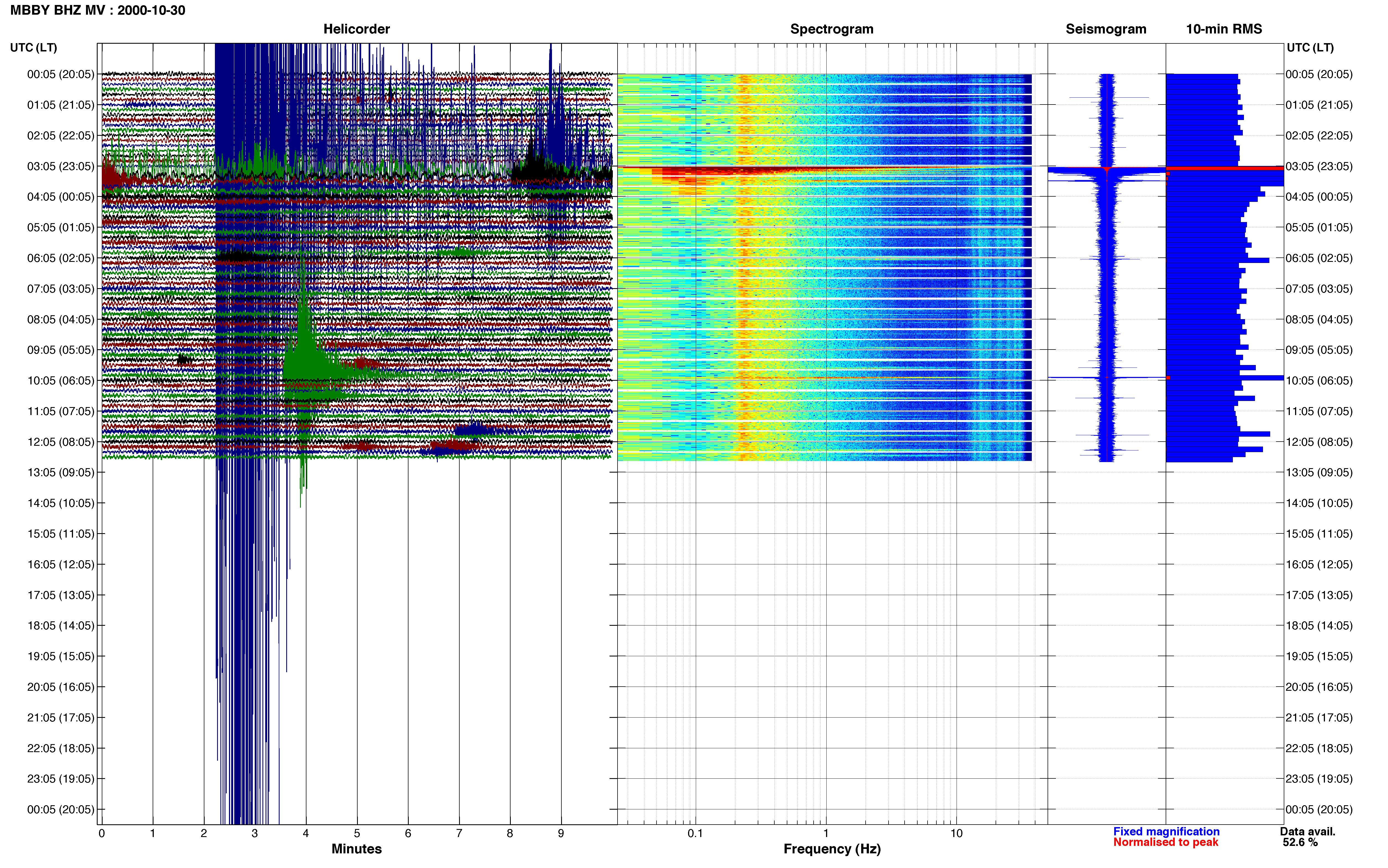Click the 10 tick on frequency axis

click(x=956, y=833)
